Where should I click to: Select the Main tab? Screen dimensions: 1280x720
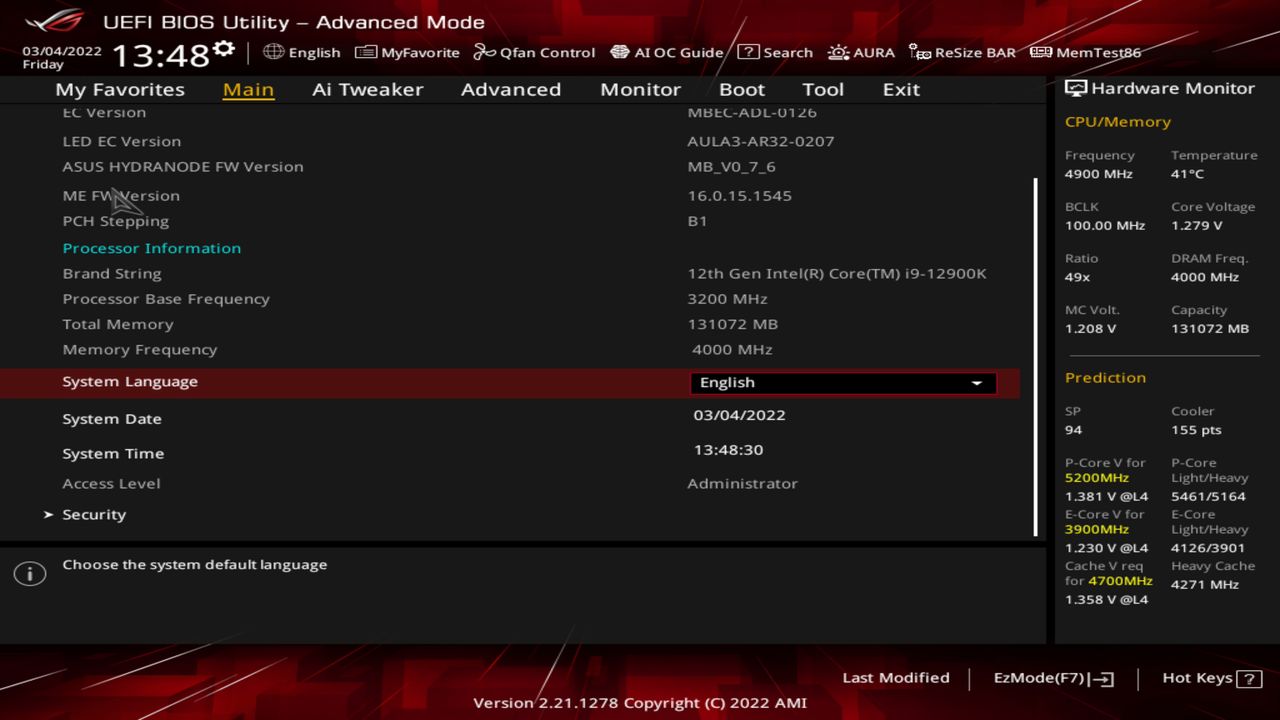point(248,89)
